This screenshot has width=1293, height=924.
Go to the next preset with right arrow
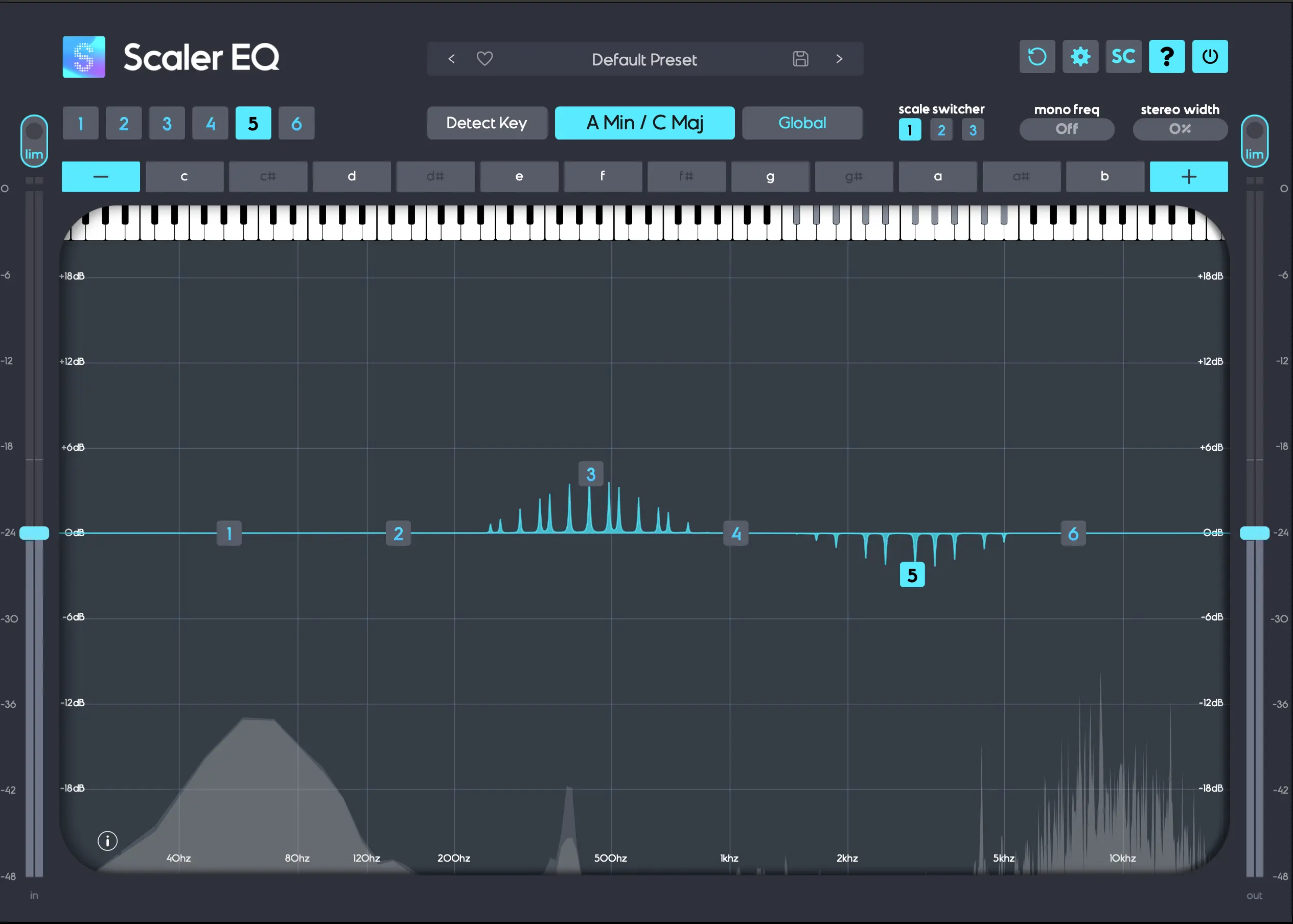point(840,59)
